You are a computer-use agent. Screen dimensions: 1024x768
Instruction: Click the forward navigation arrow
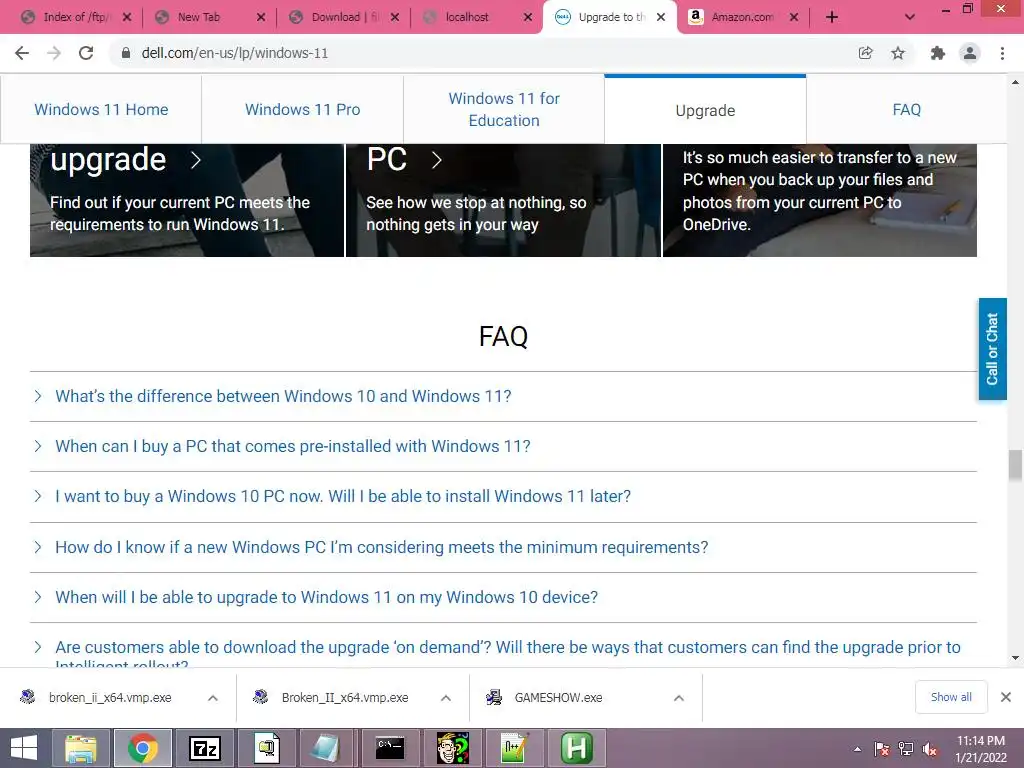pos(54,53)
